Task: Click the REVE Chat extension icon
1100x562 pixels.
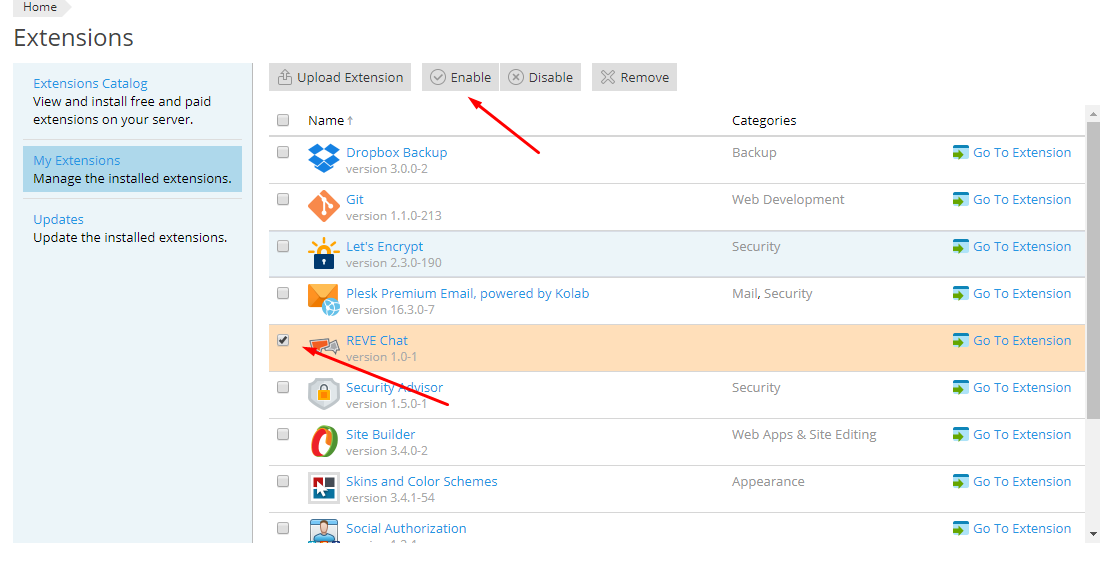Action: [325, 347]
